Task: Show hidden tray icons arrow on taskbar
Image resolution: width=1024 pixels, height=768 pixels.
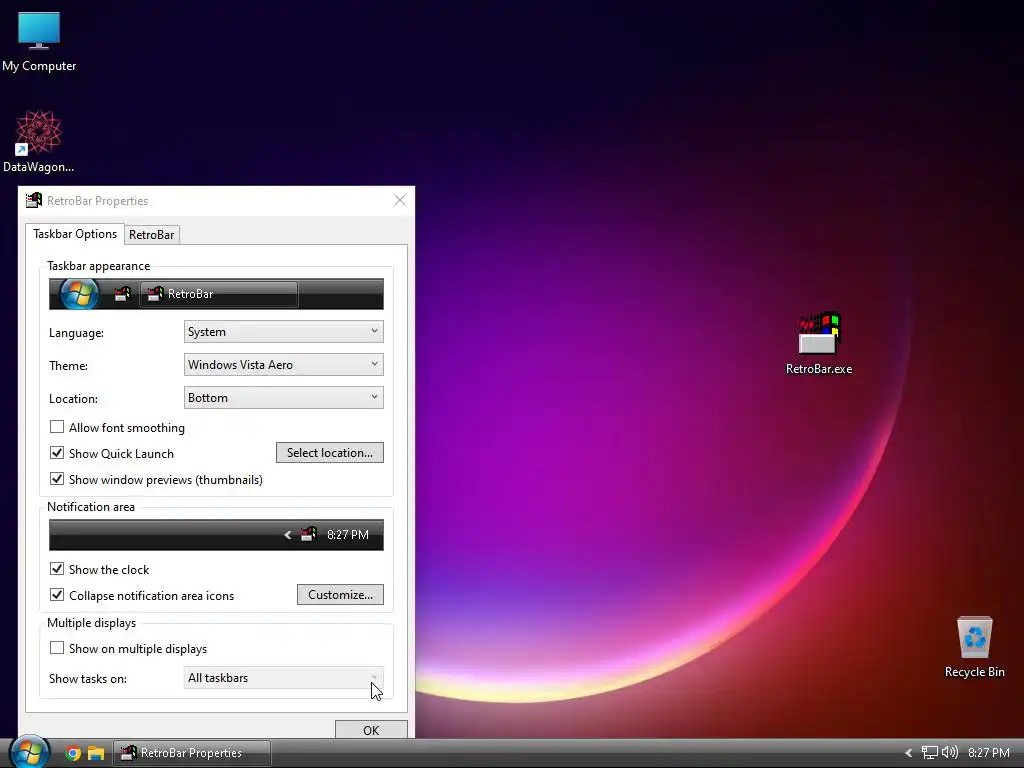Action: pos(908,753)
